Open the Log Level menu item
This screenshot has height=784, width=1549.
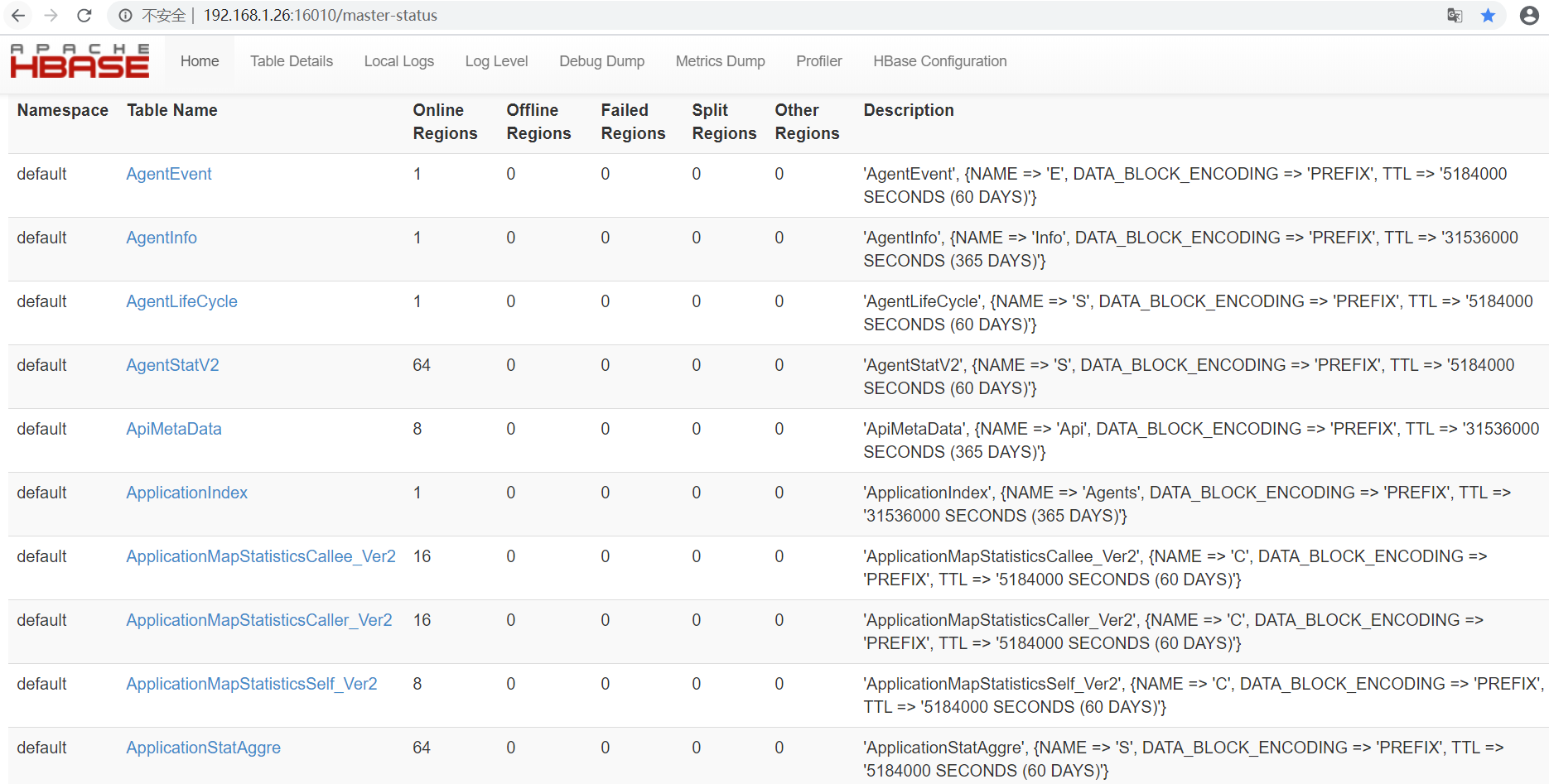pyautogui.click(x=496, y=61)
